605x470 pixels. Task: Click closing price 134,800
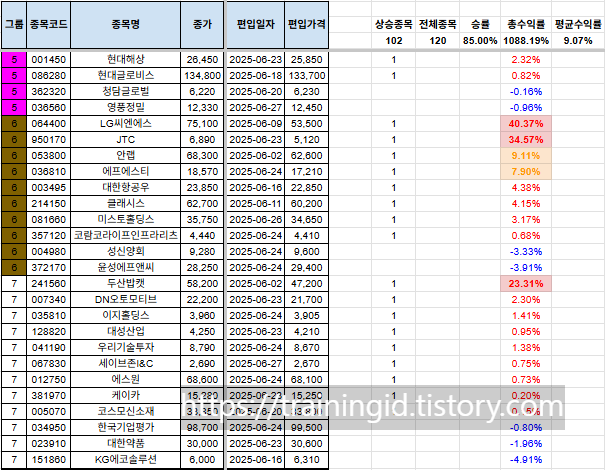[x=202, y=76]
